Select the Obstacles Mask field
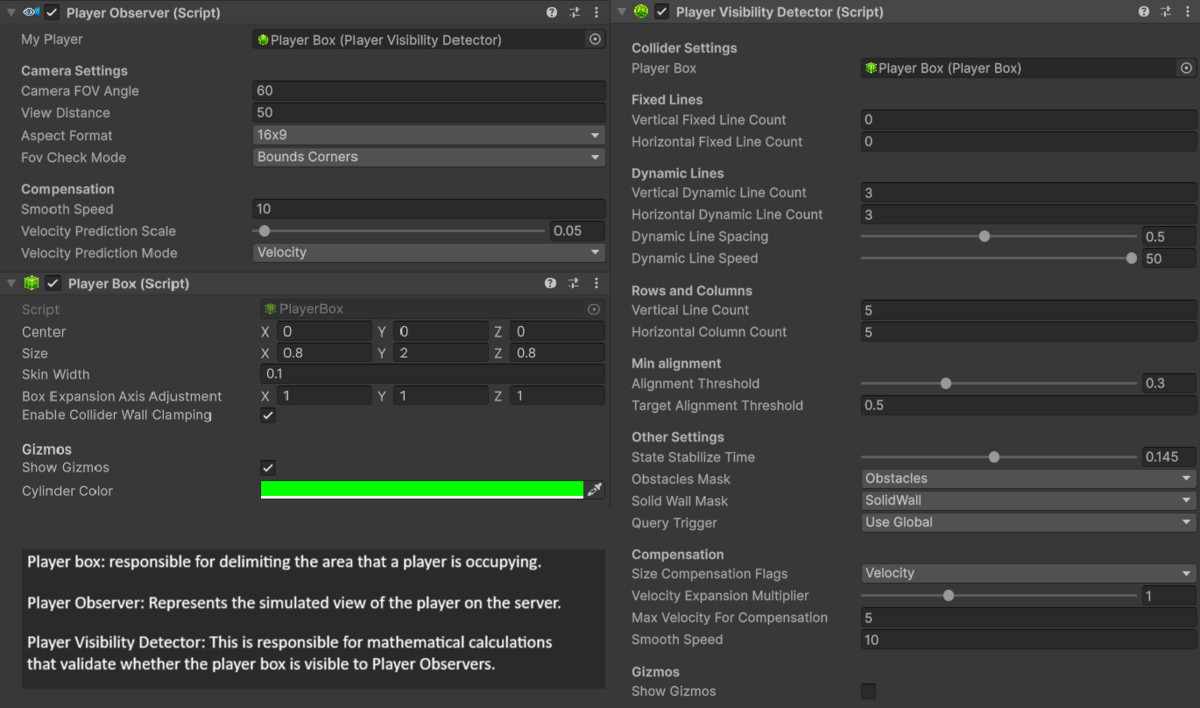Screen dimensions: 1200x708 [x=1028, y=478]
